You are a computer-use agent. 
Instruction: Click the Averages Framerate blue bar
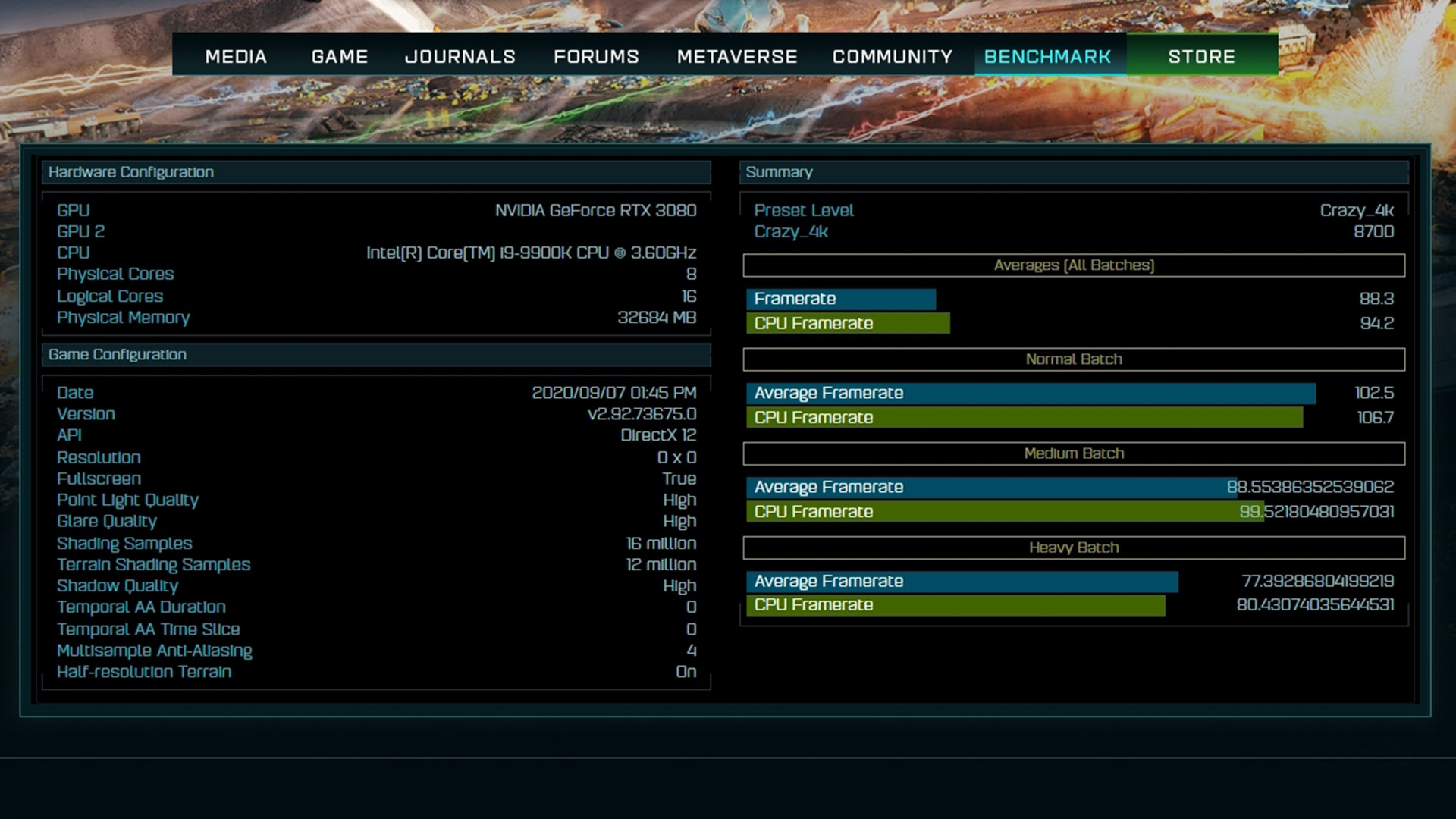tap(840, 299)
